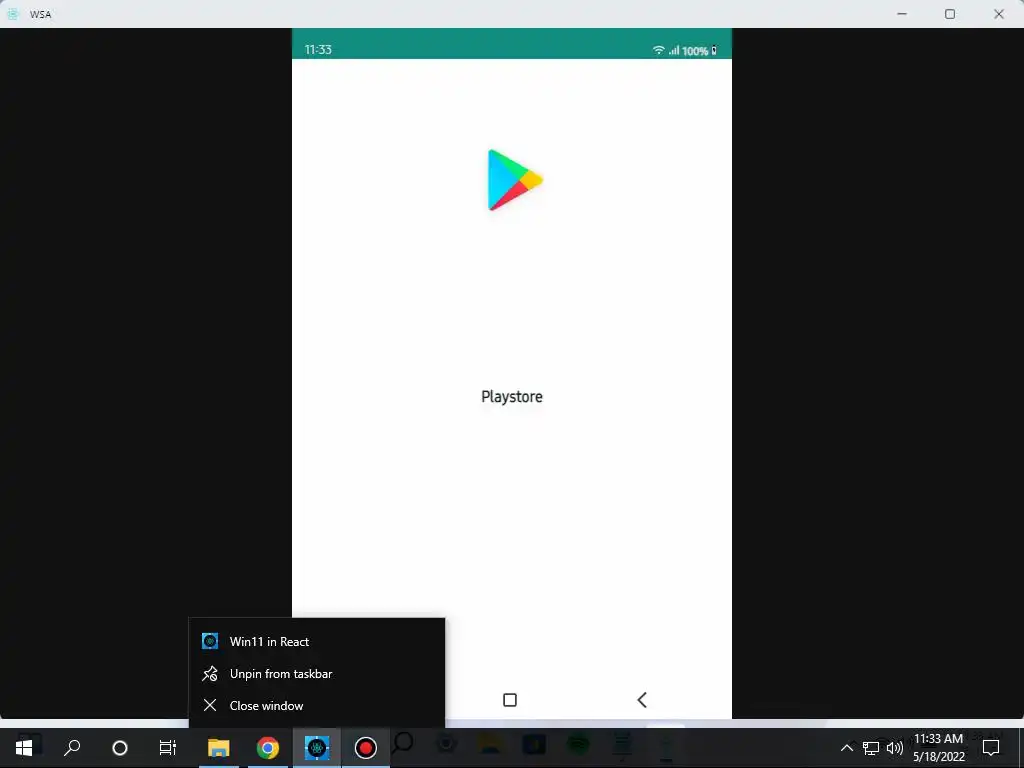
Task: Click the Google Play Store logo
Action: tap(515, 180)
